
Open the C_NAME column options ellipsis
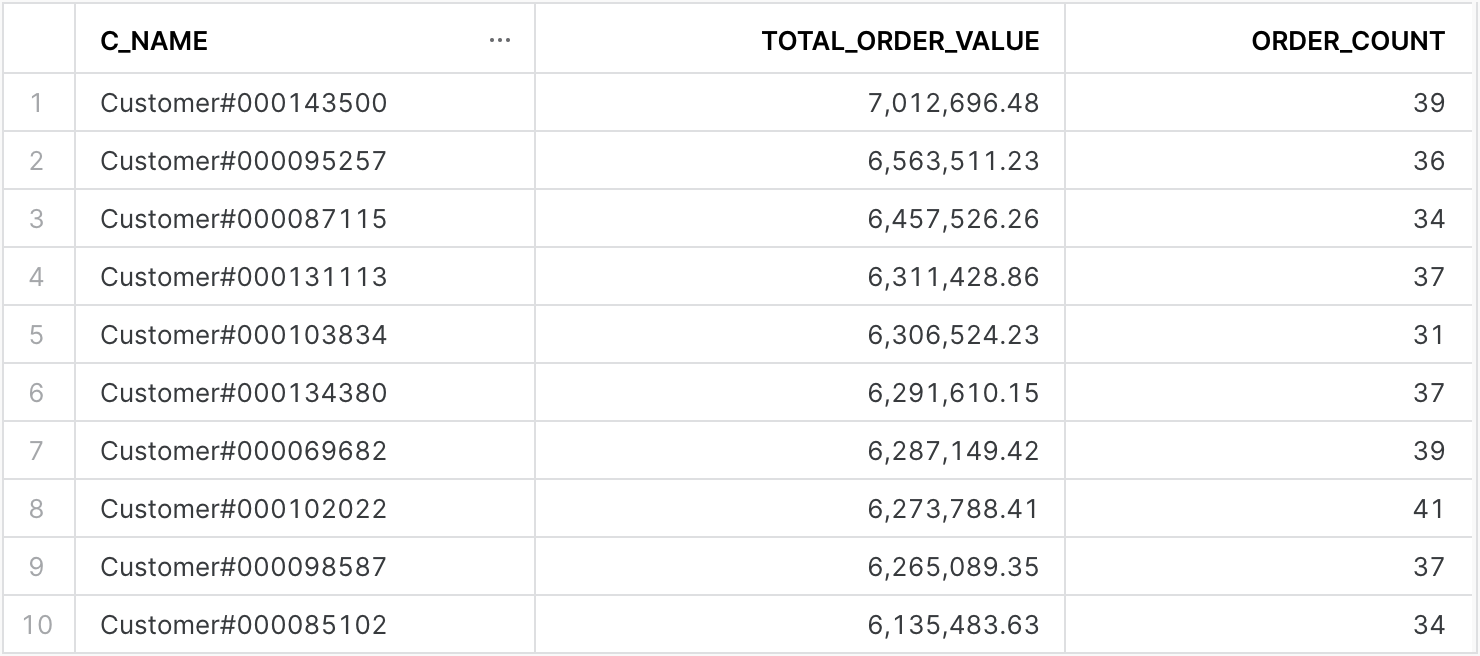[x=500, y=41]
